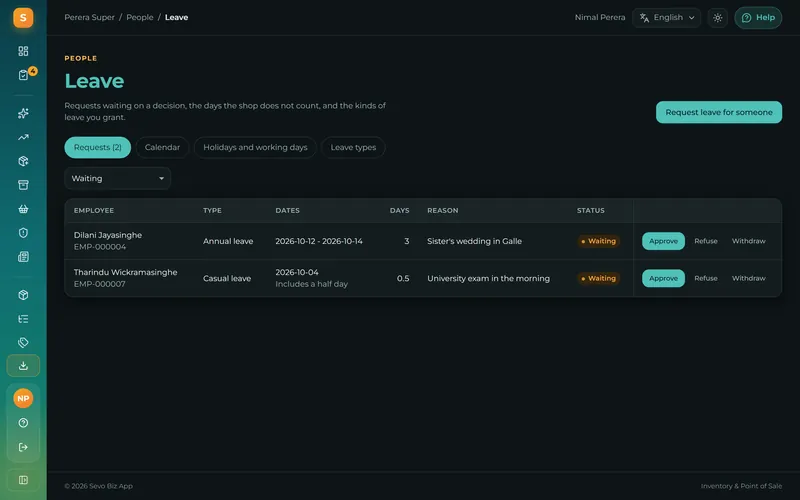Viewport: 800px width, 500px height.
Task: Click reason Sister's wedding in Galle
Action: tap(474, 241)
